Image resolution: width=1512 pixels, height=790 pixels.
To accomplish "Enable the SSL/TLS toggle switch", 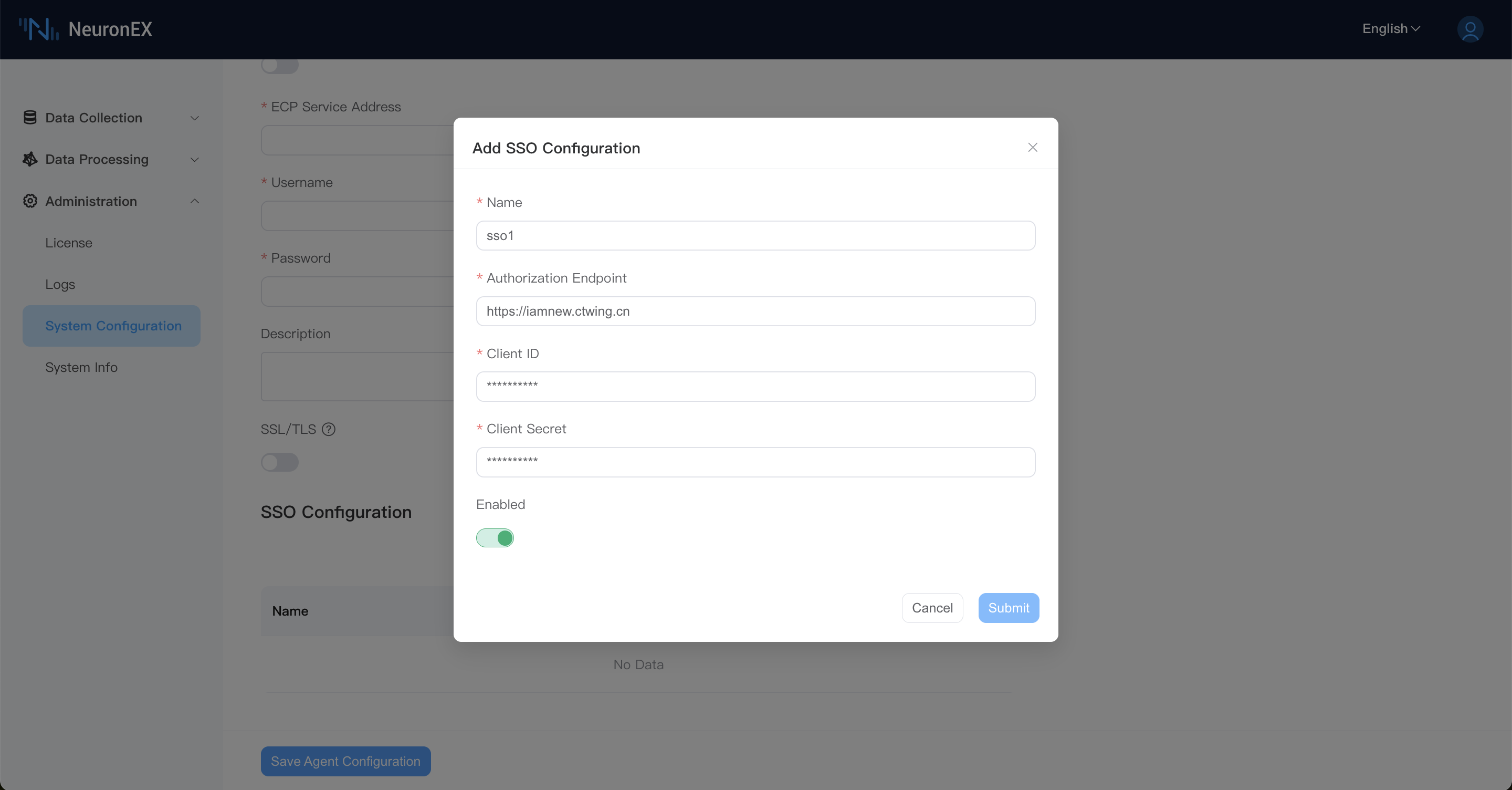I will pos(279,463).
